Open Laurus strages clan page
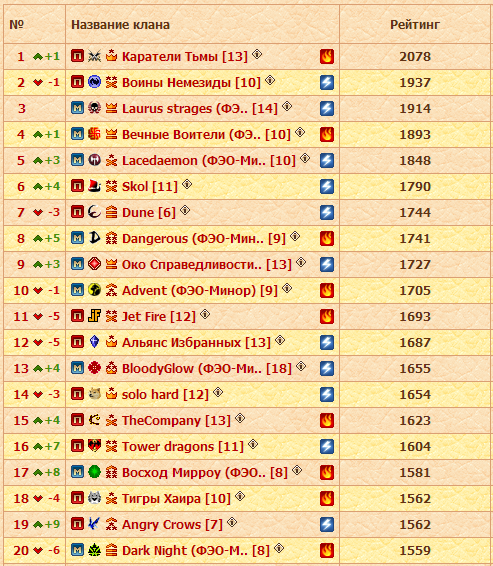 [200, 109]
